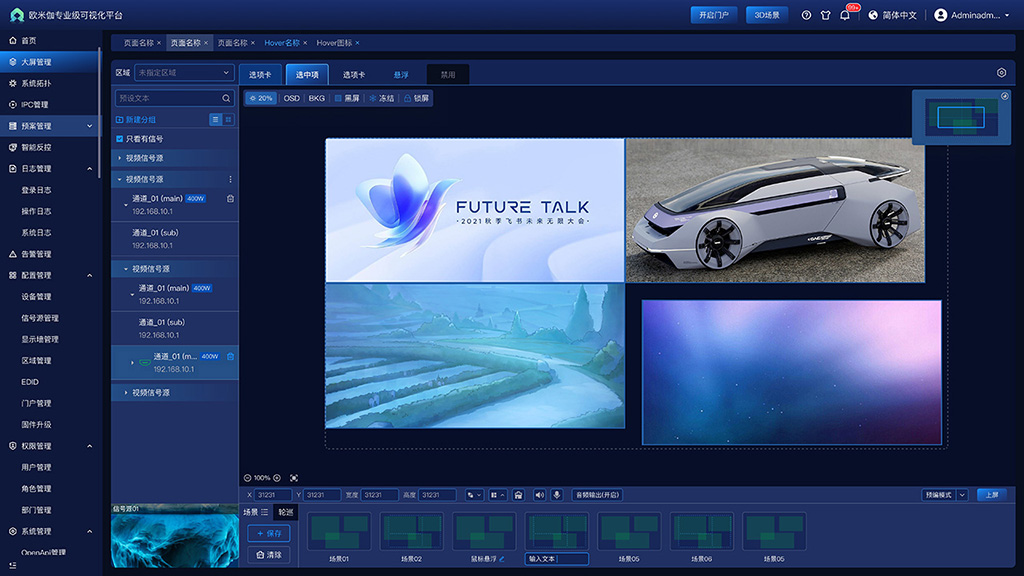Open the help question-mark icon
The width and height of the screenshot is (1024, 576).
pos(806,15)
